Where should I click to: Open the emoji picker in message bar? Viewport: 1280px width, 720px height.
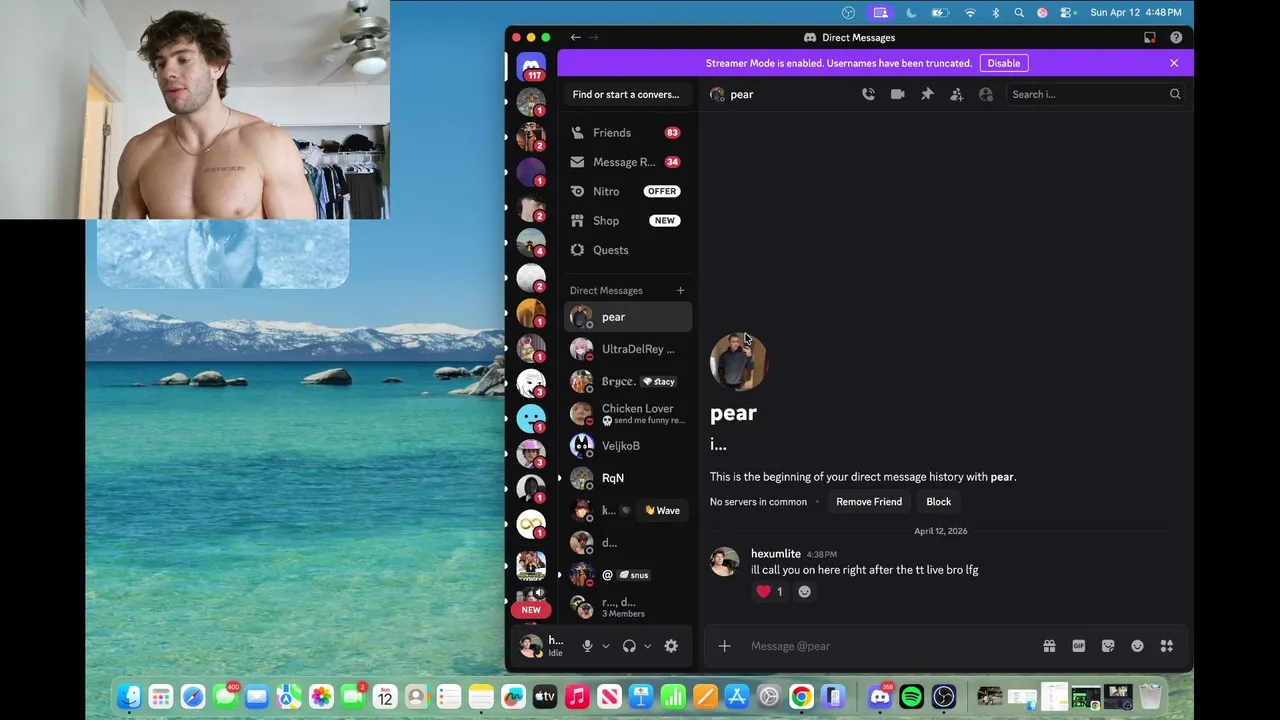click(1137, 646)
